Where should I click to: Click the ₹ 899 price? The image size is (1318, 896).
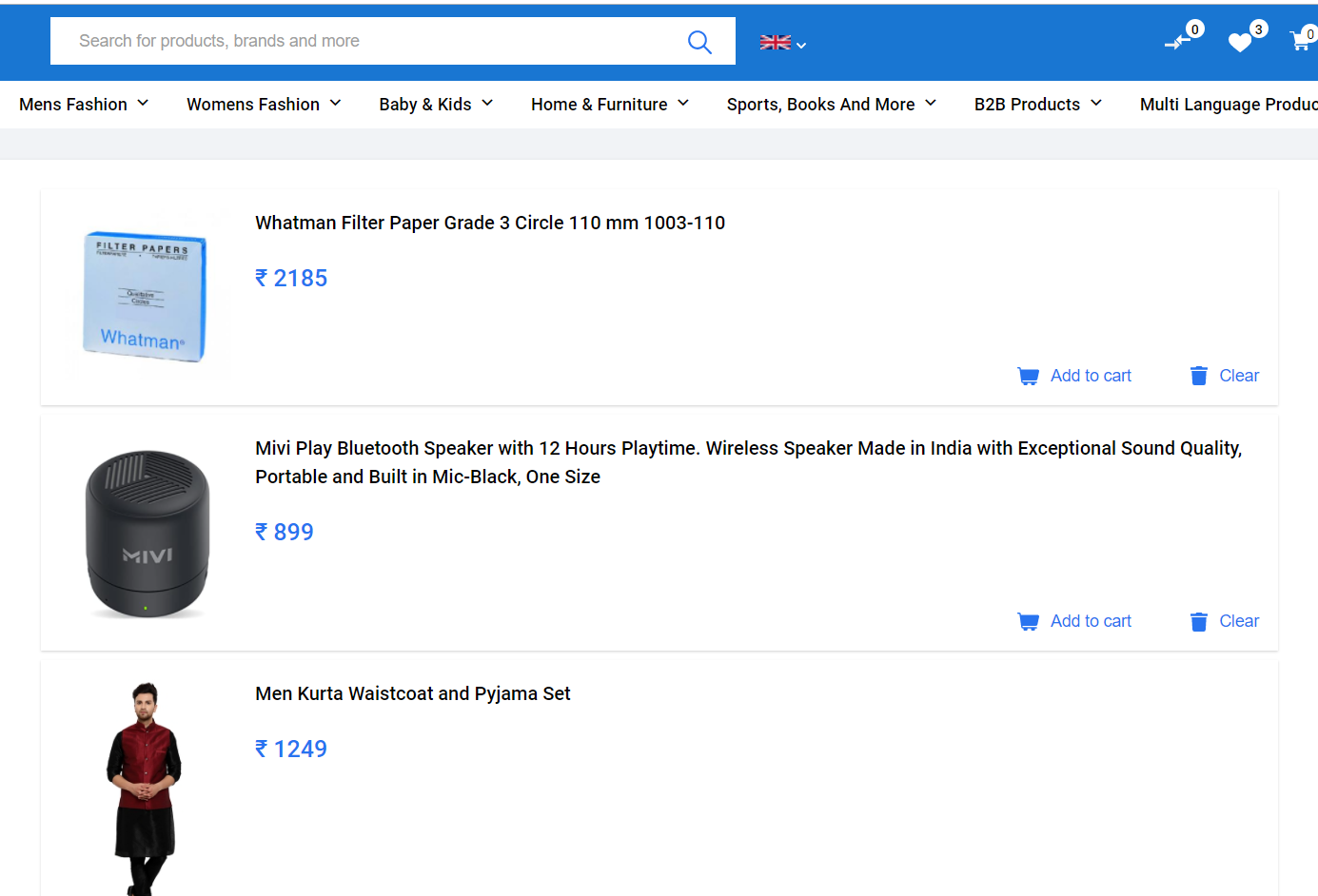285,532
